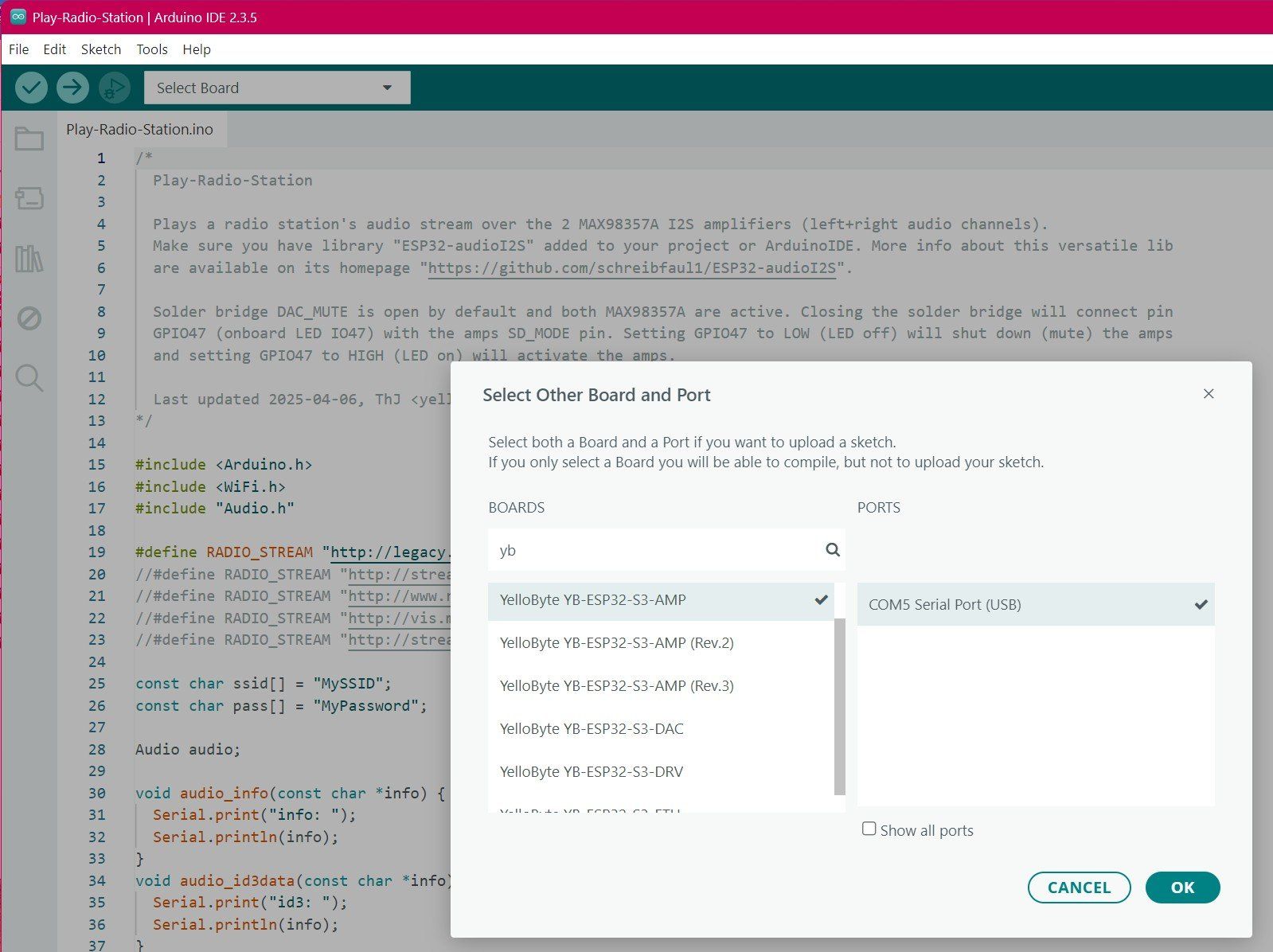Click the Serial.print("info: ") line
Image resolution: width=1273 pixels, height=952 pixels.
coord(255,815)
